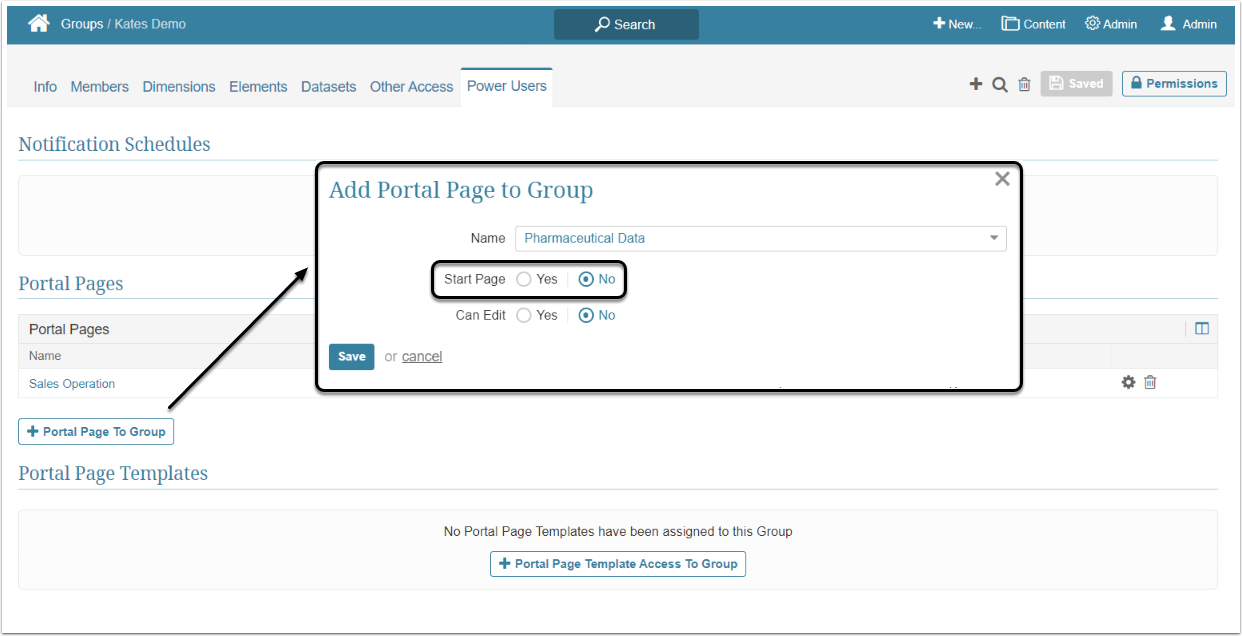The height and width of the screenshot is (636, 1242).
Task: Click the home icon in the header
Action: [x=39, y=23]
